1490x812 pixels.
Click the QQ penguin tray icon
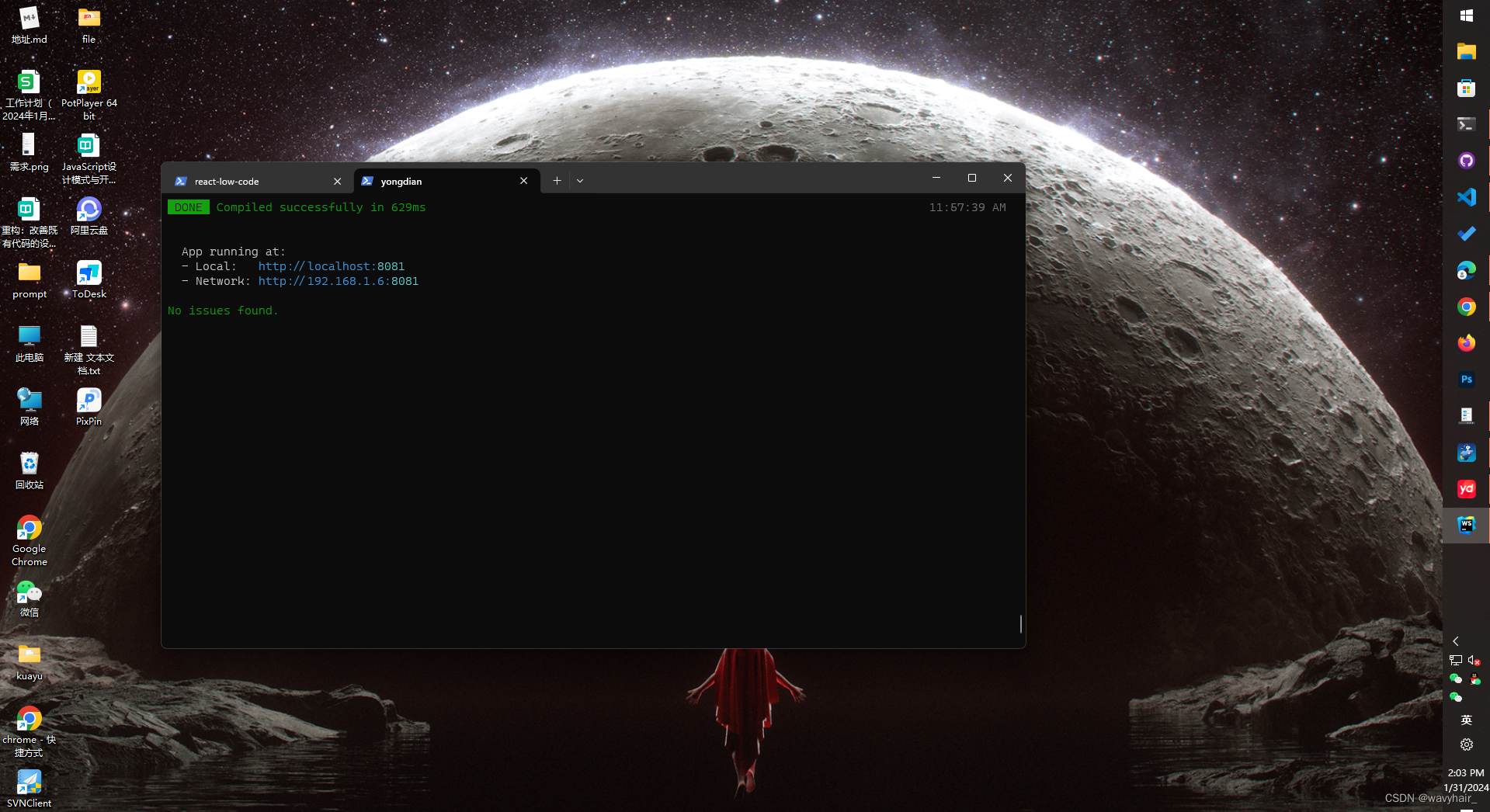coord(1475,678)
